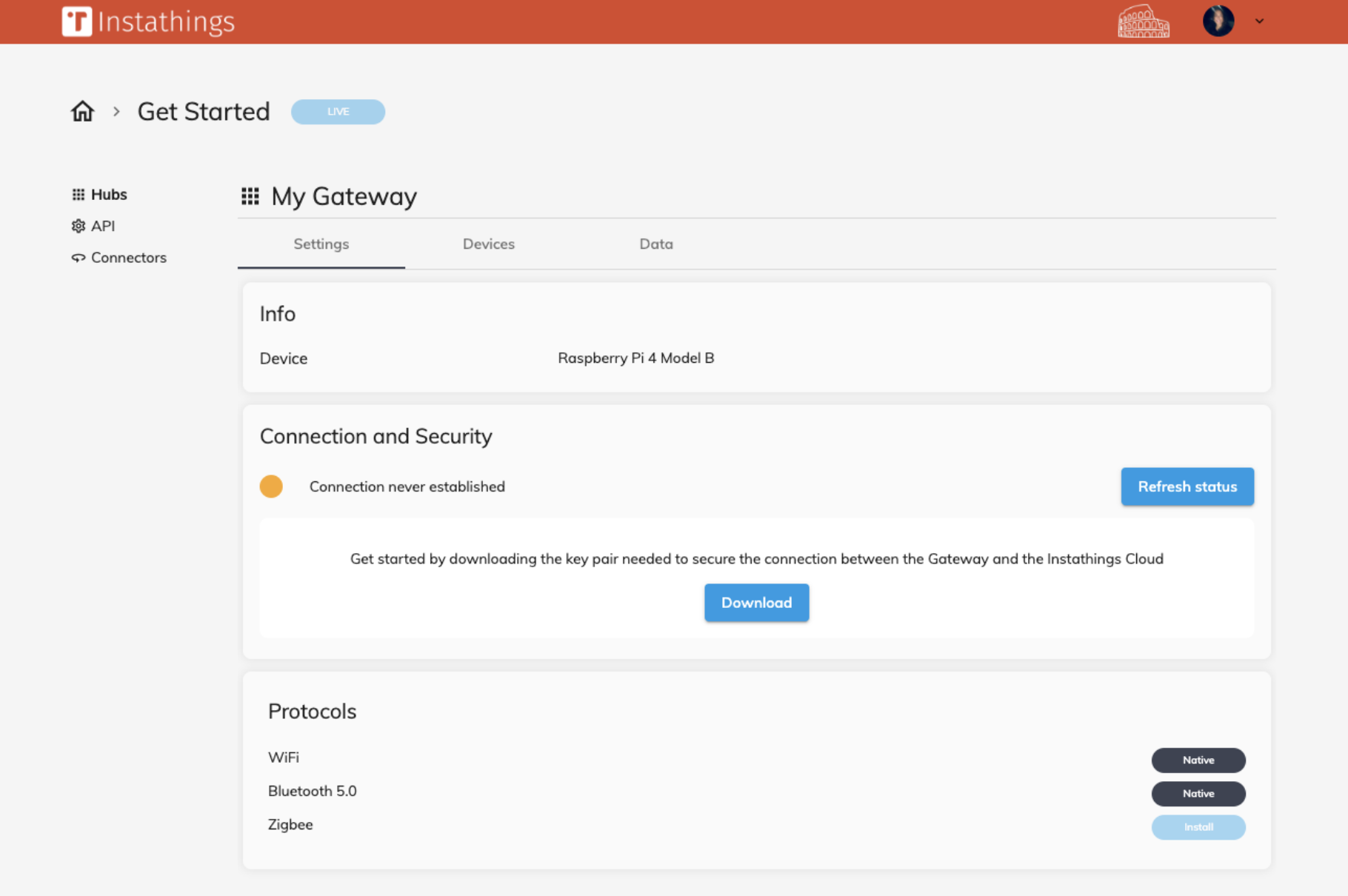1348x896 pixels.
Task: Open API in the sidebar
Action: point(103,226)
